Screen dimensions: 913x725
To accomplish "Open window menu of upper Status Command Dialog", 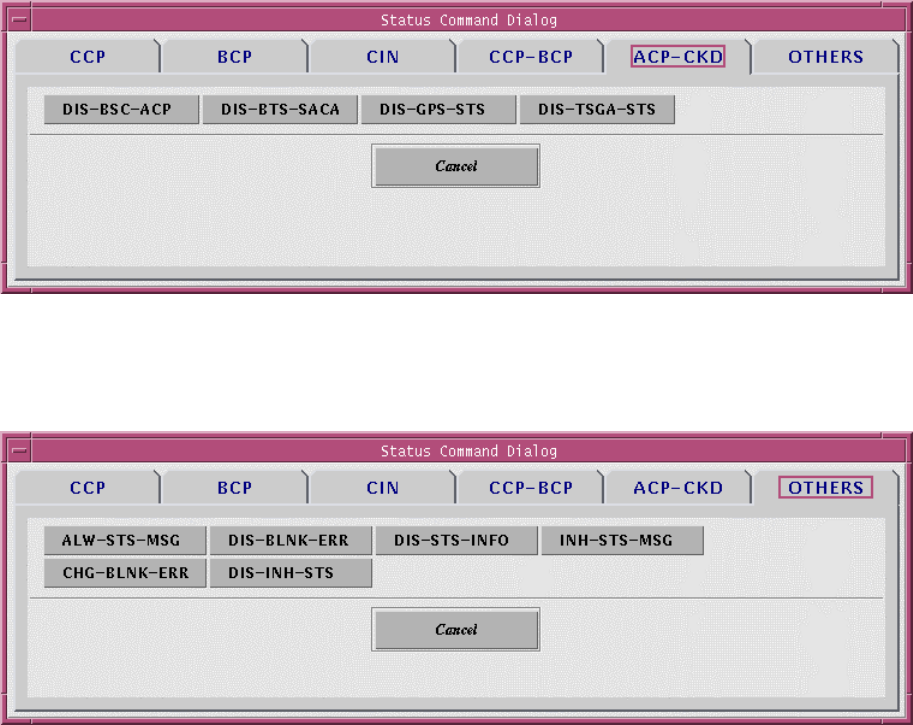I will tap(19, 20).
